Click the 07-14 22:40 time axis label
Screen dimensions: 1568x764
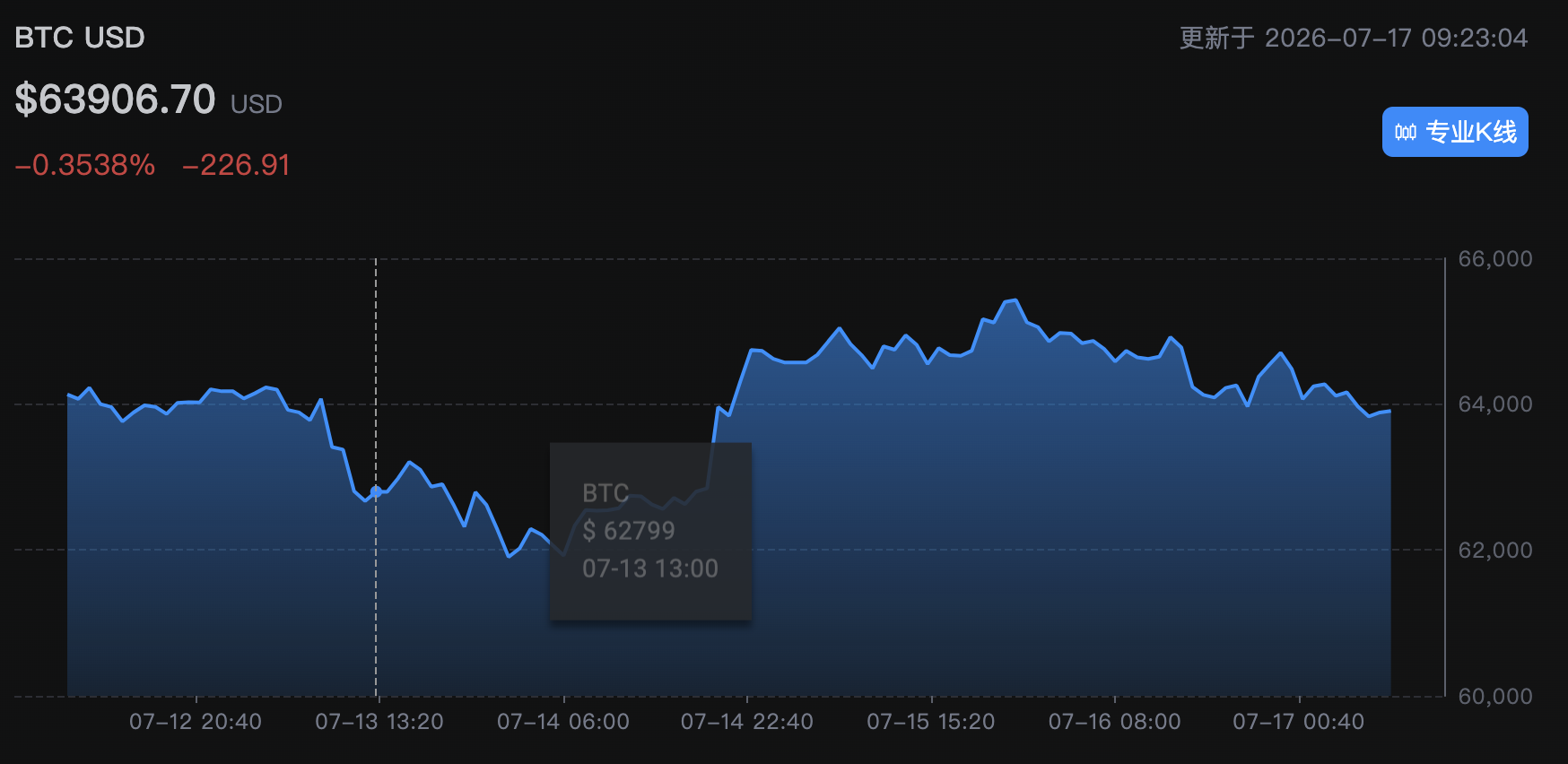[747, 722]
